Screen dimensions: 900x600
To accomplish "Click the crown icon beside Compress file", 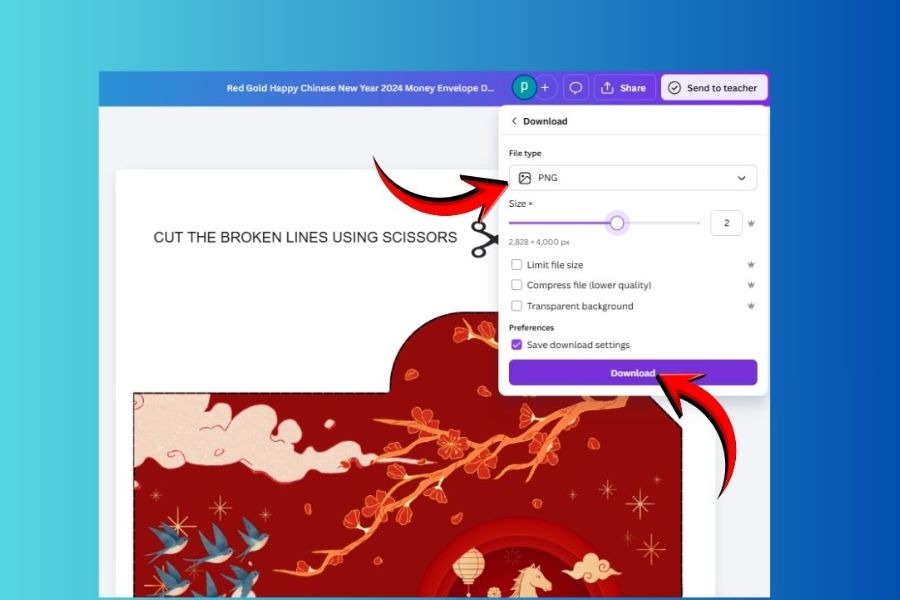I will [x=750, y=285].
